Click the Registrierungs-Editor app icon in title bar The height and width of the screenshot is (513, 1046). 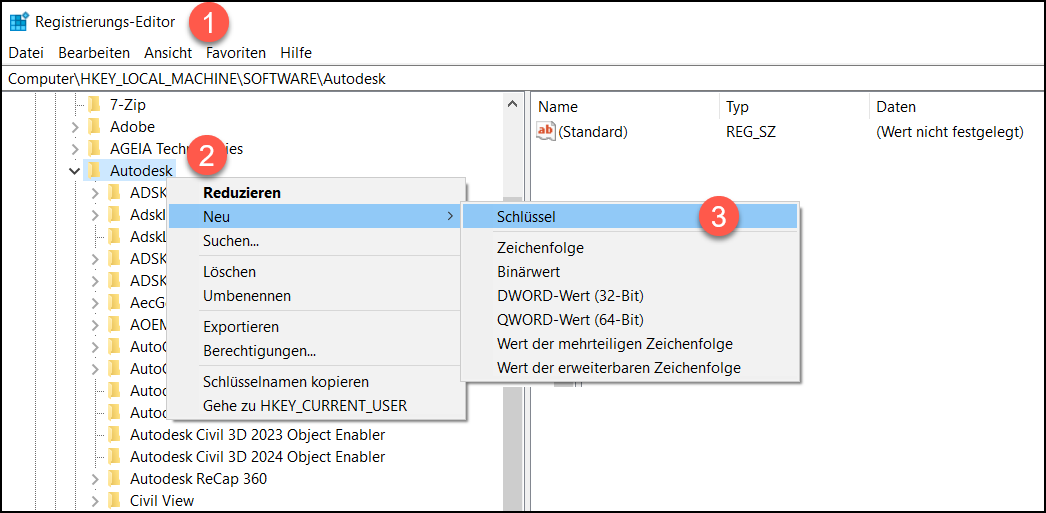19,21
